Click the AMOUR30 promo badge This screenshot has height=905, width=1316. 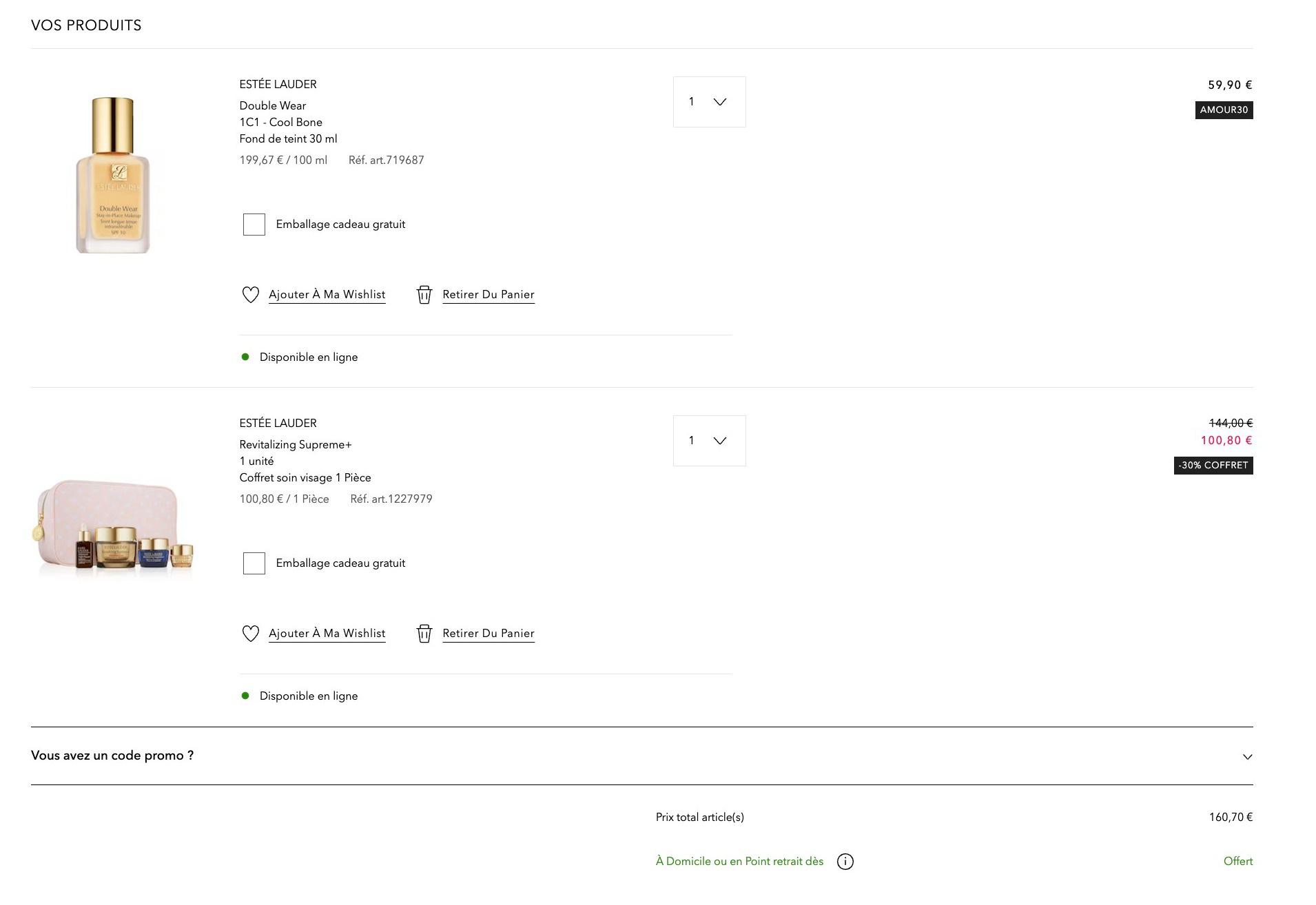click(x=1224, y=110)
